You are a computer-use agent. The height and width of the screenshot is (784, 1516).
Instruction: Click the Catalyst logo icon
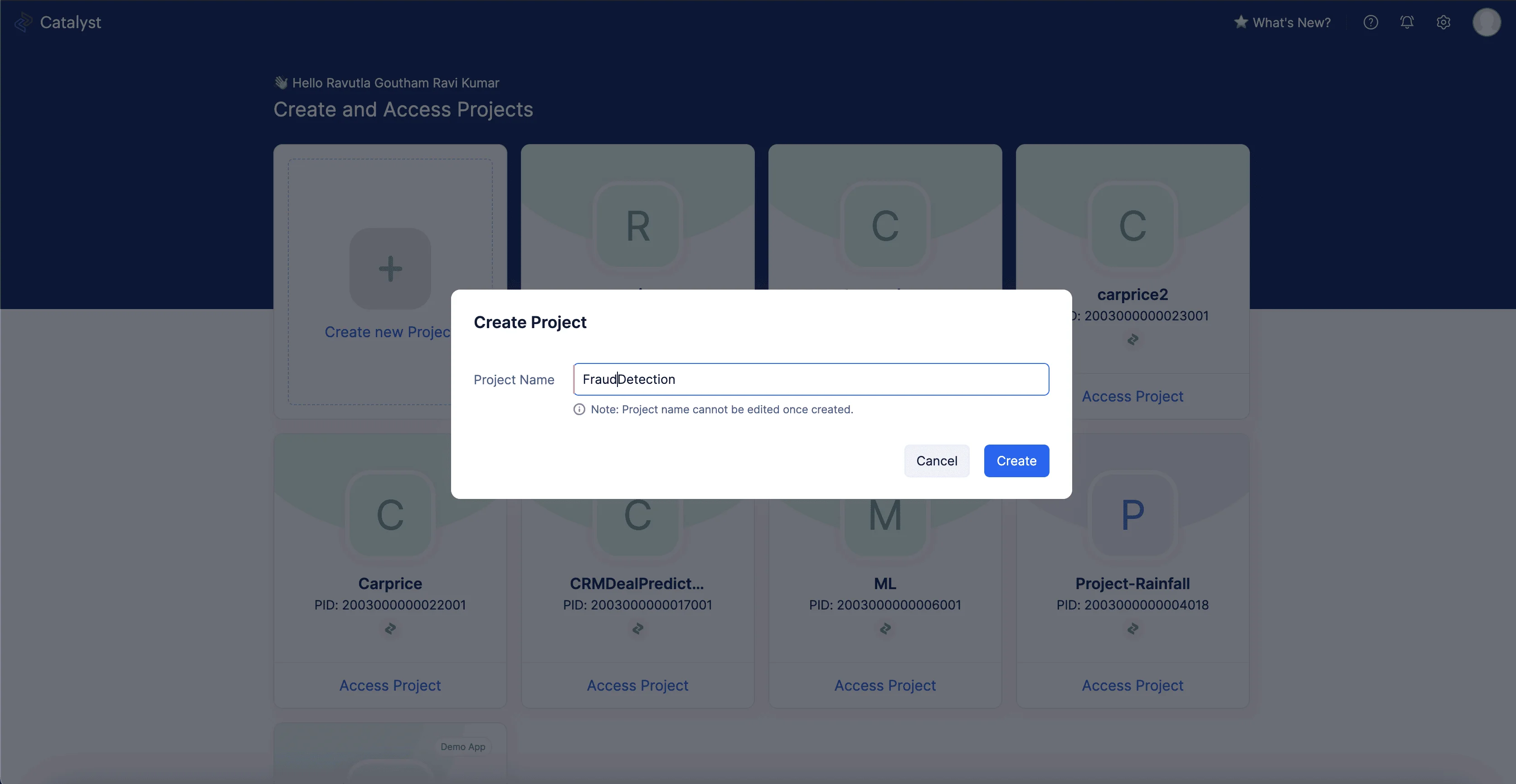(22, 22)
